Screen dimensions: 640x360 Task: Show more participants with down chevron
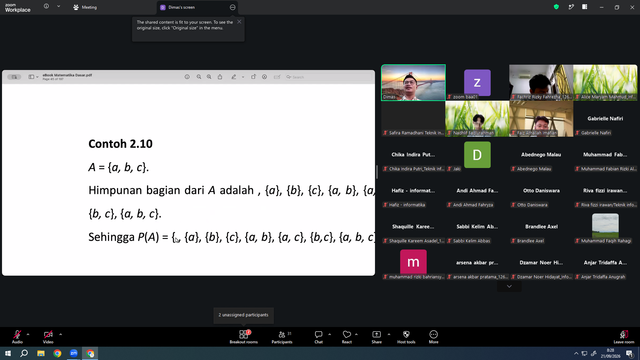[x=509, y=287]
